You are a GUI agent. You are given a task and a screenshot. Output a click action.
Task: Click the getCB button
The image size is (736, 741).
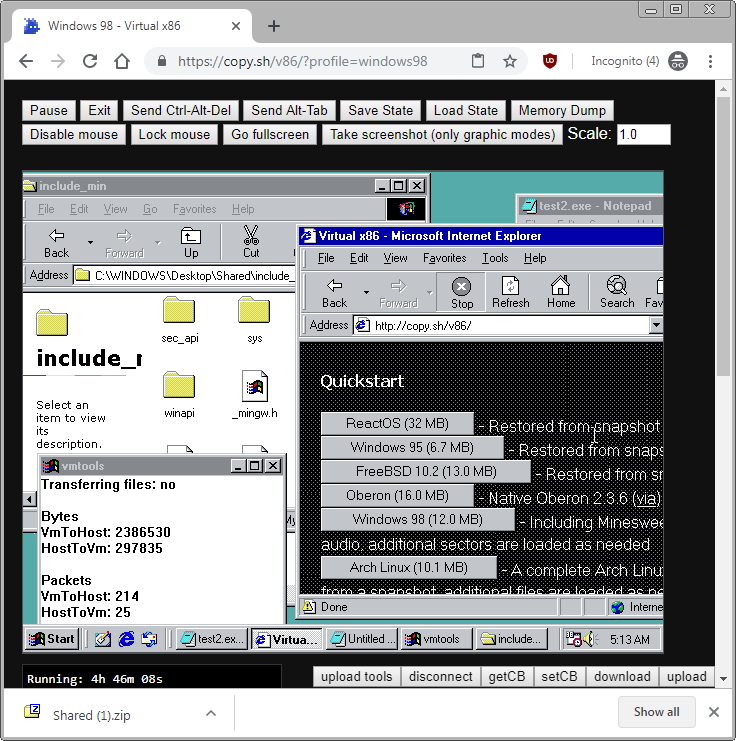click(507, 677)
